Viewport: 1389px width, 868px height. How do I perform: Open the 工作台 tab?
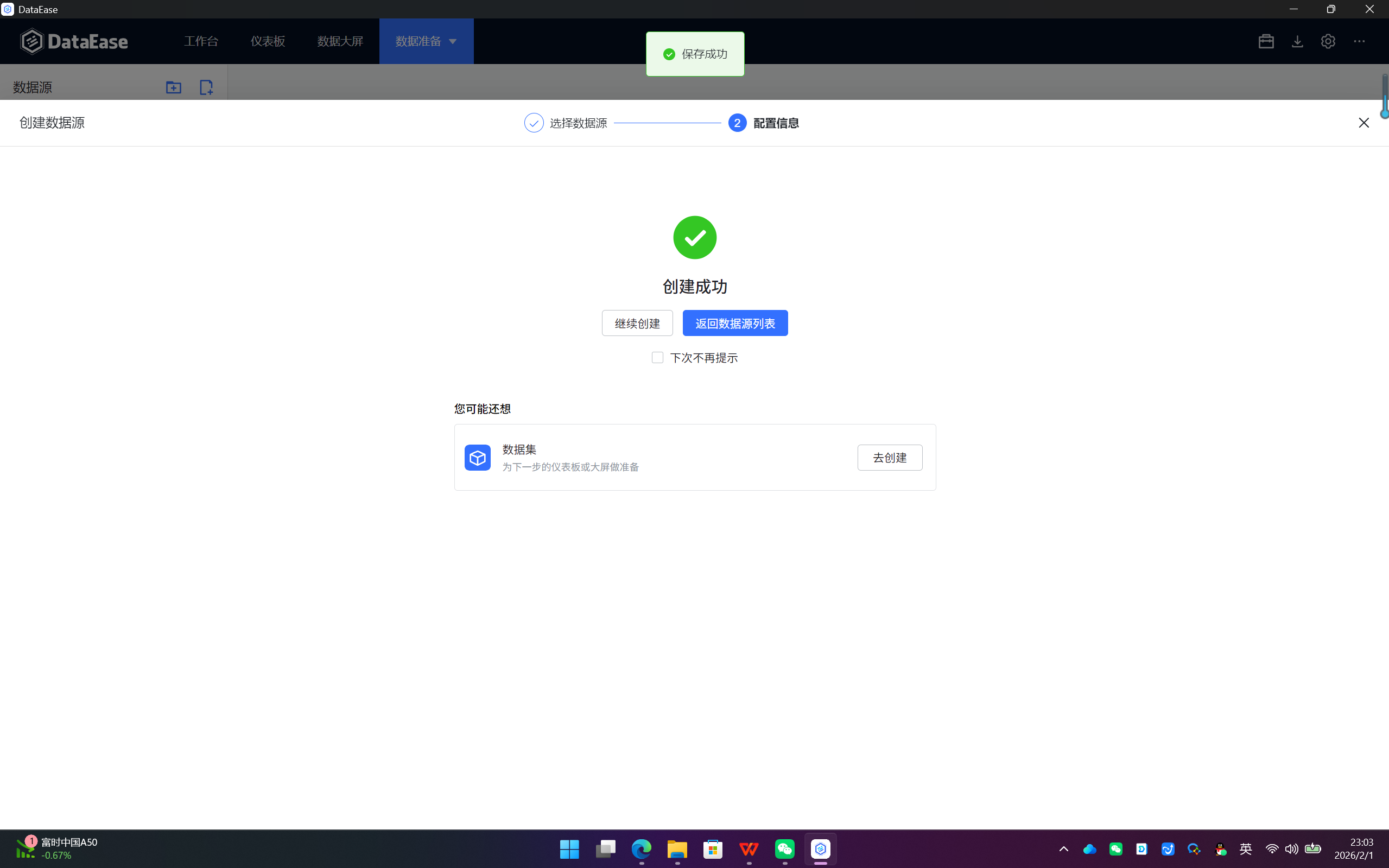(x=201, y=41)
